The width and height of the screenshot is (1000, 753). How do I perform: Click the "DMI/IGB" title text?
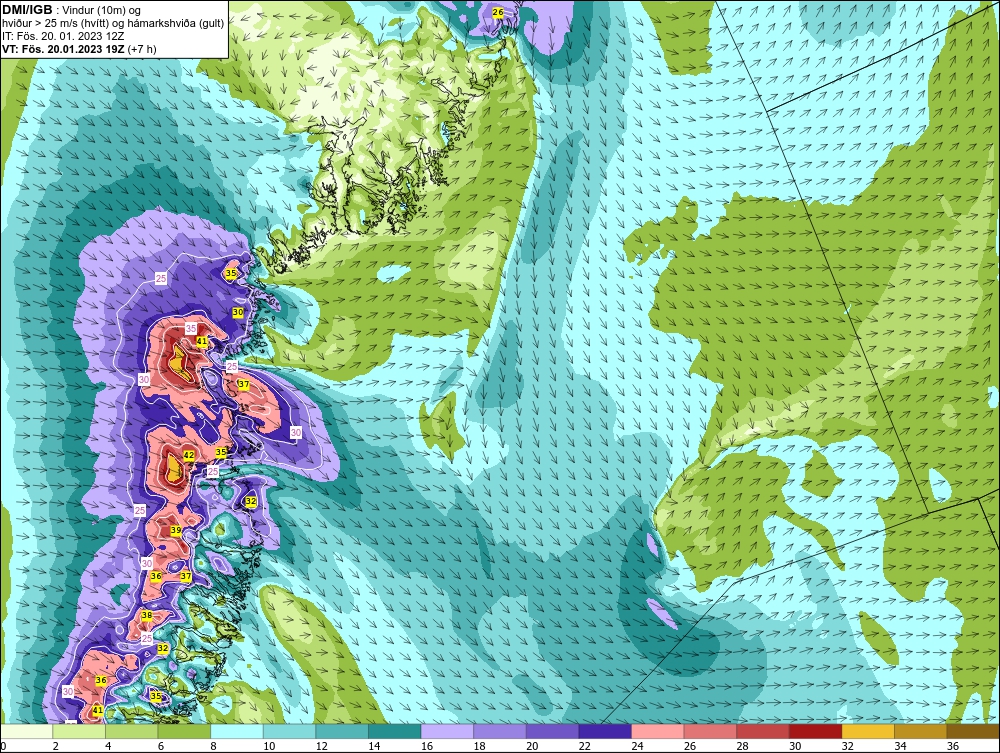pos(27,10)
